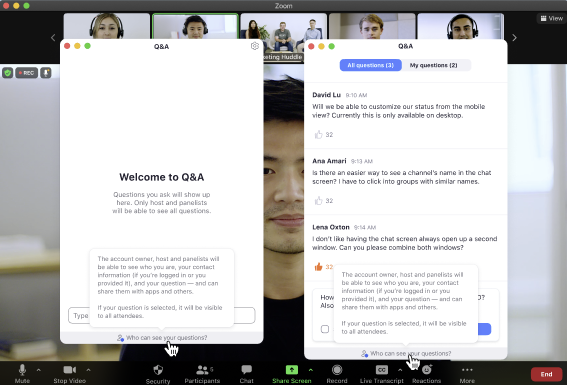Show next participants in gallery strip
The height and width of the screenshot is (385, 567).
point(514,38)
